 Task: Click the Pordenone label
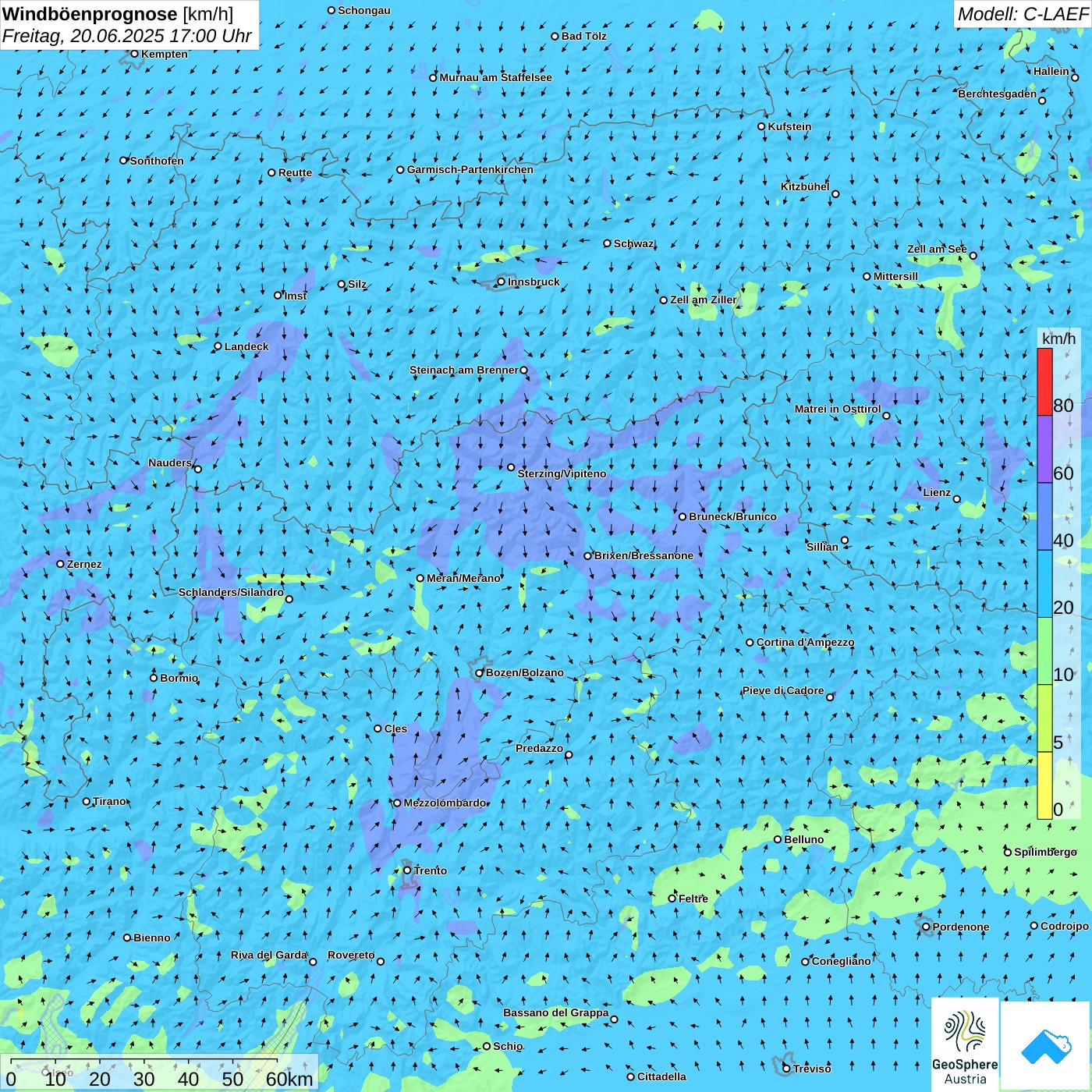961,927
